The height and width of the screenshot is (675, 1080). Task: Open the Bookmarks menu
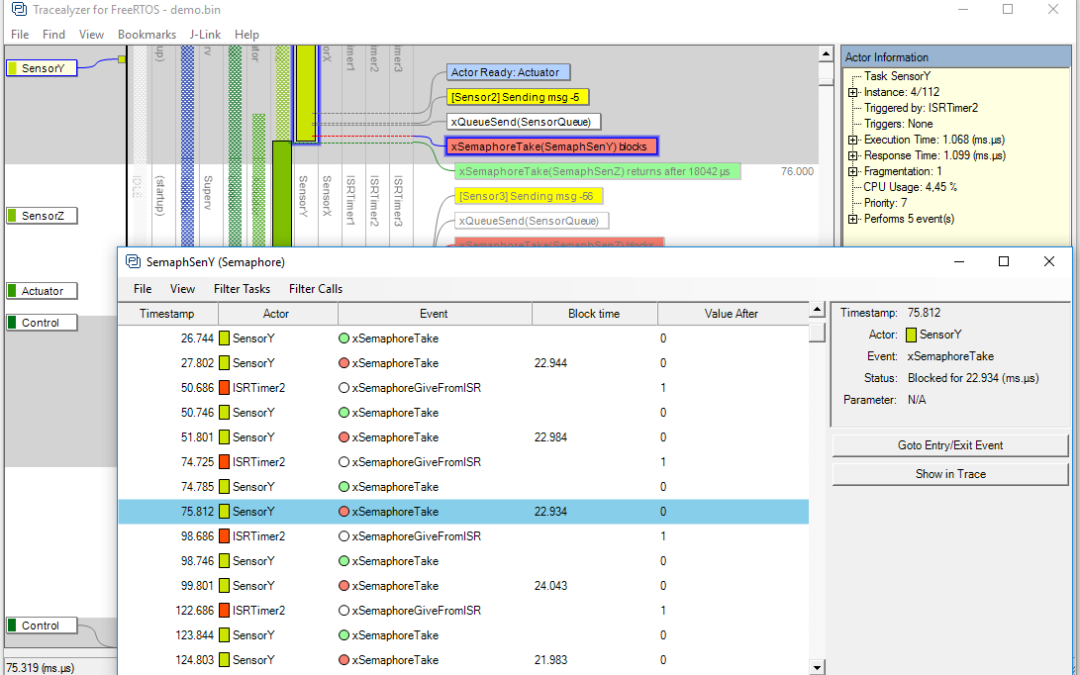pos(147,34)
